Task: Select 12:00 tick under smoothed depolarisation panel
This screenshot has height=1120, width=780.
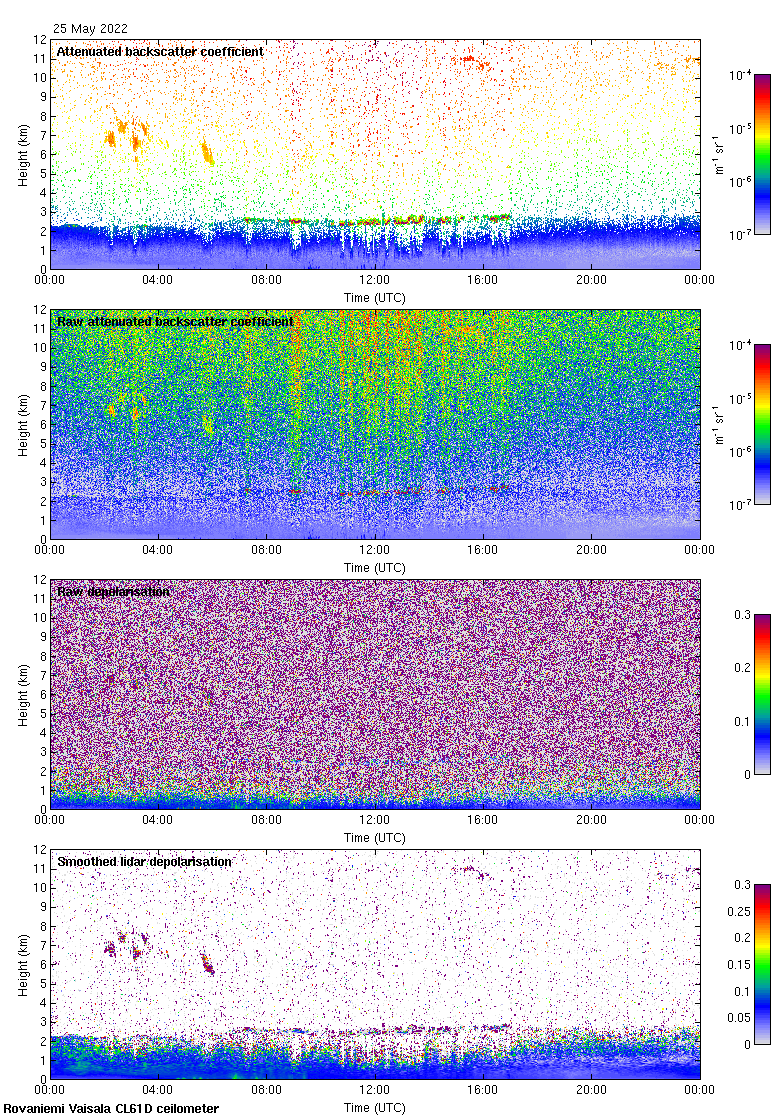Action: [x=375, y=1090]
